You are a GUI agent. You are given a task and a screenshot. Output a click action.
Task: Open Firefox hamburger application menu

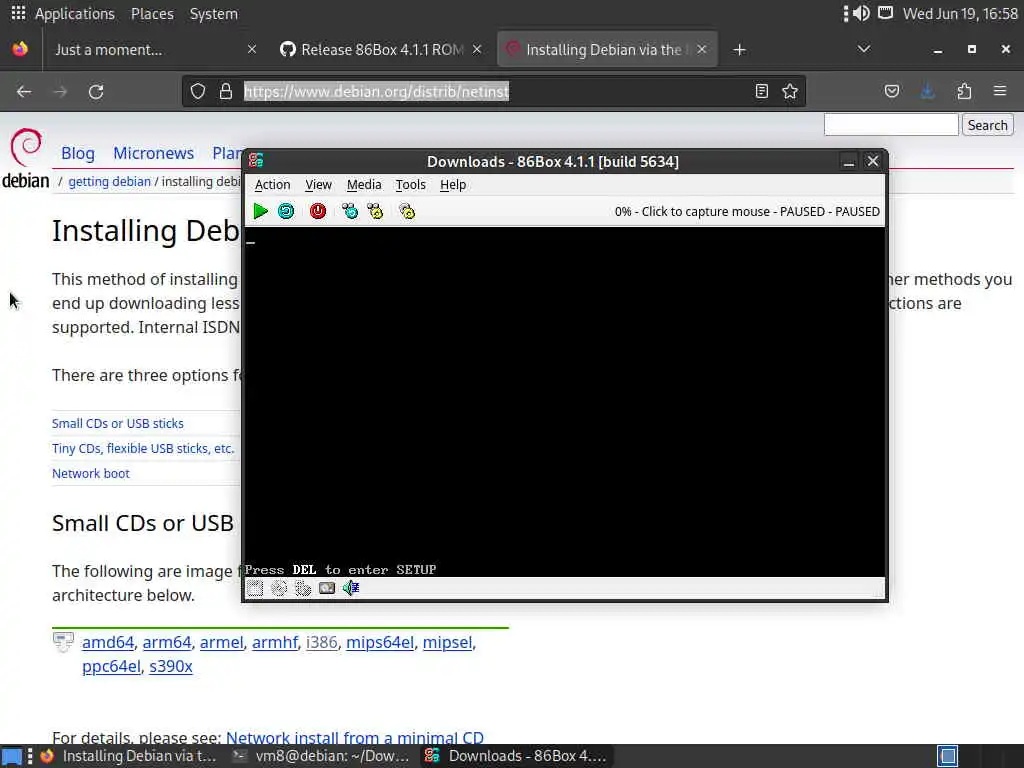pos(1000,91)
